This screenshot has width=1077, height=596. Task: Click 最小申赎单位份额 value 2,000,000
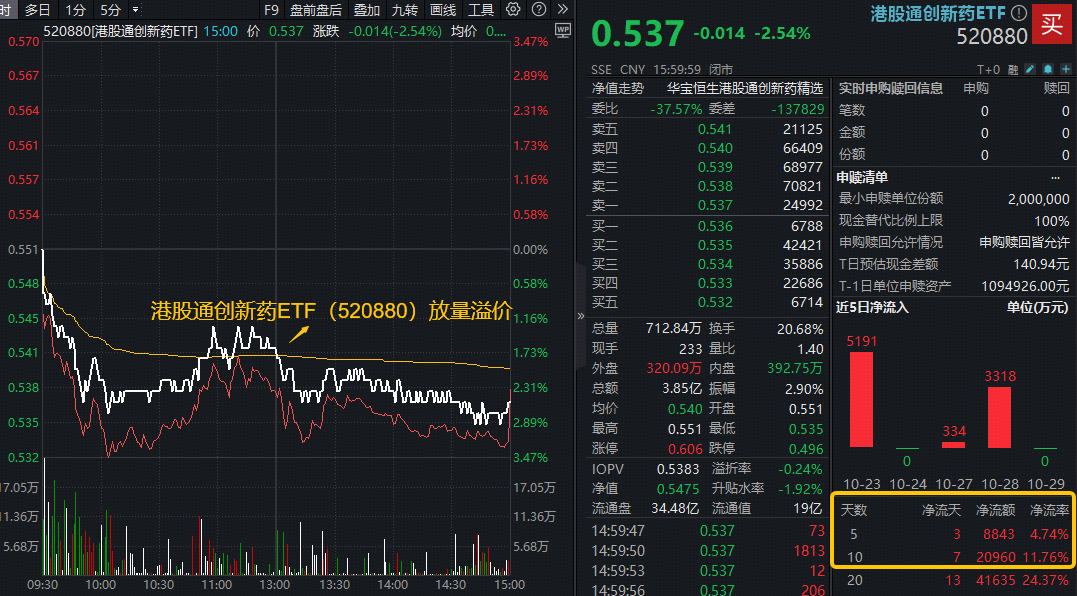[x=1038, y=198]
